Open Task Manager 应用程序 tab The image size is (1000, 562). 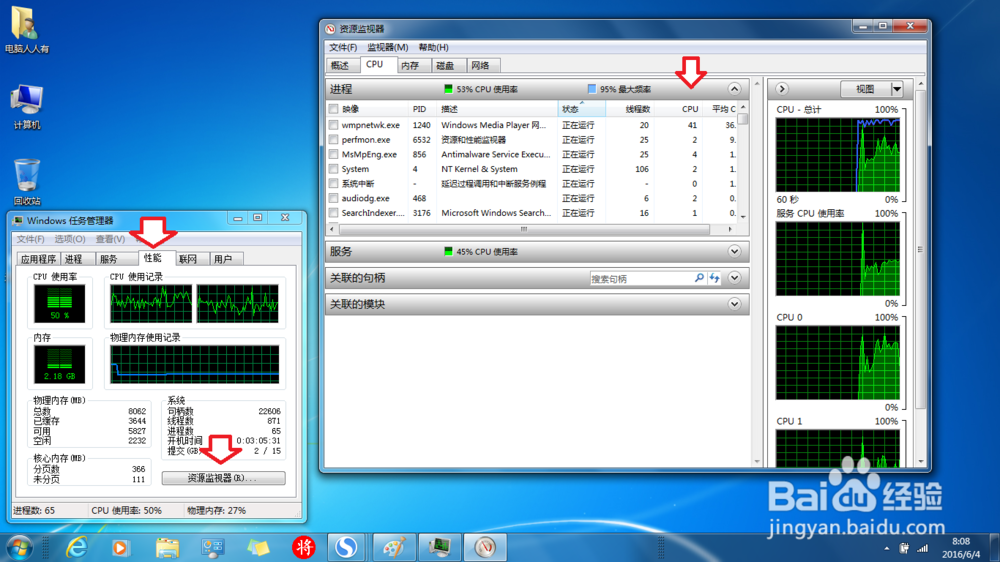click(38, 259)
